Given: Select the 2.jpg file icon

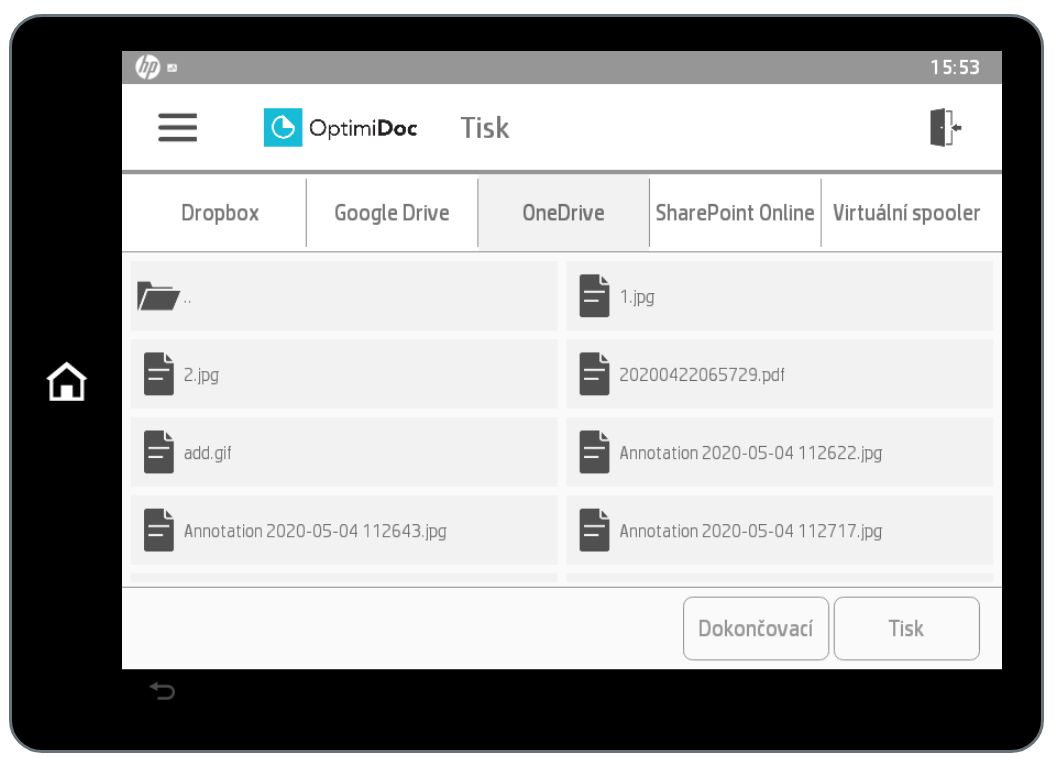Looking at the screenshot, I should (158, 373).
